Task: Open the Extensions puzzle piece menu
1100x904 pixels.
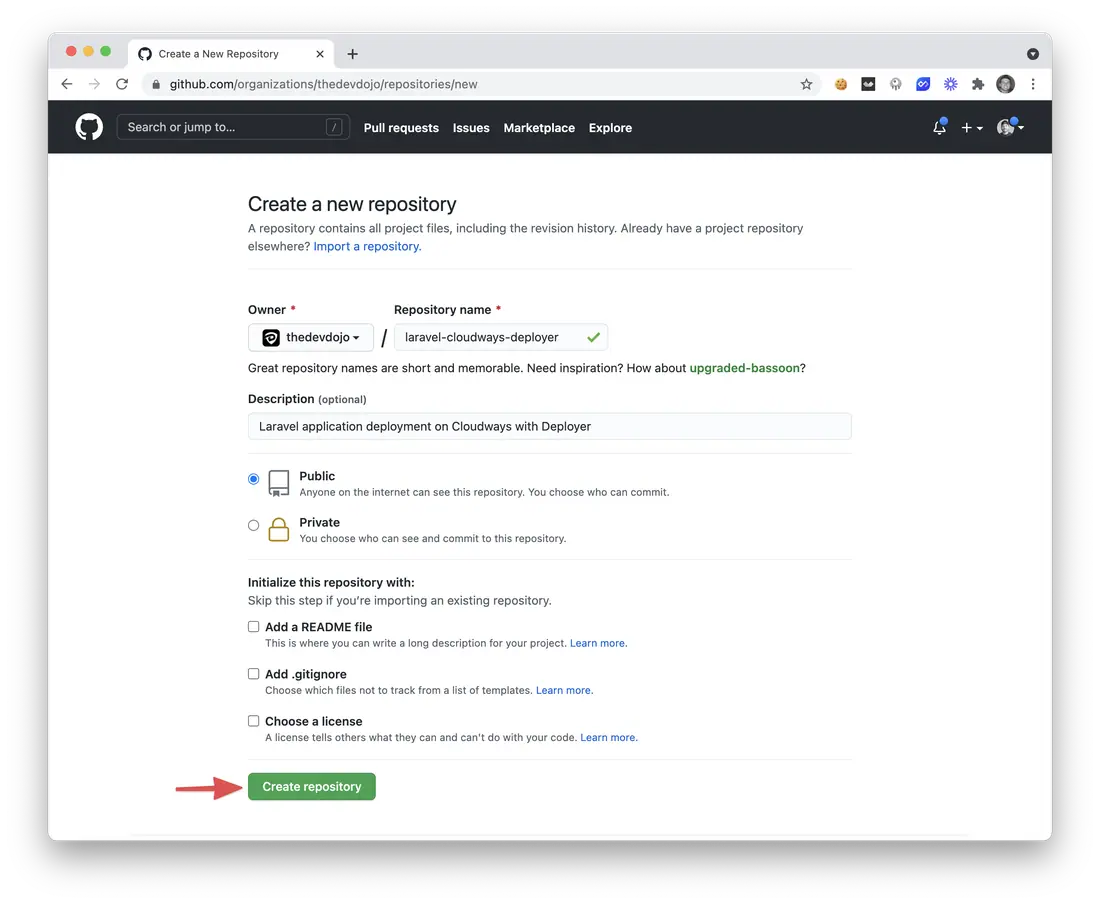Action: coord(977,84)
